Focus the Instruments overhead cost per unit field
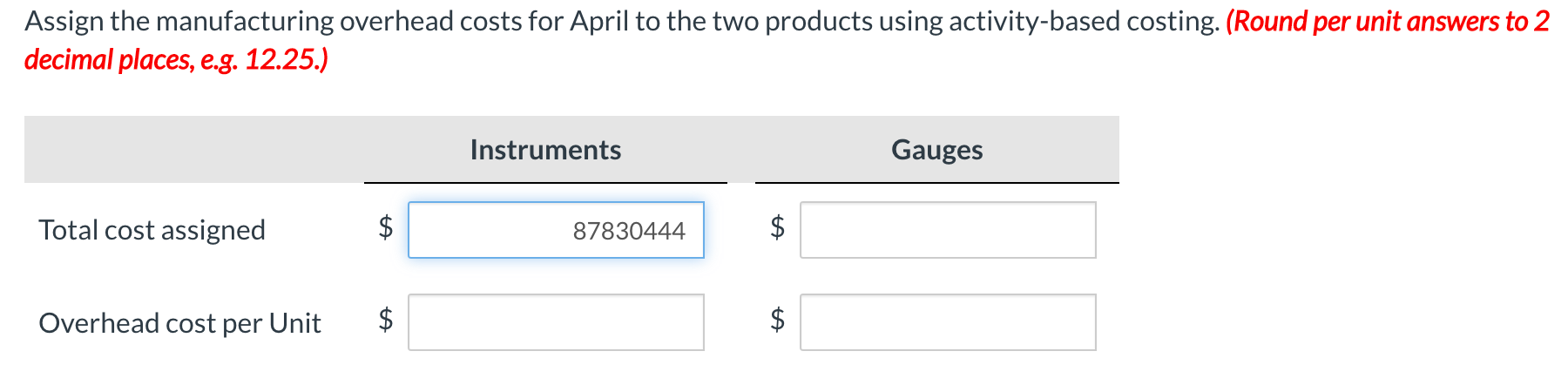 [x=556, y=322]
